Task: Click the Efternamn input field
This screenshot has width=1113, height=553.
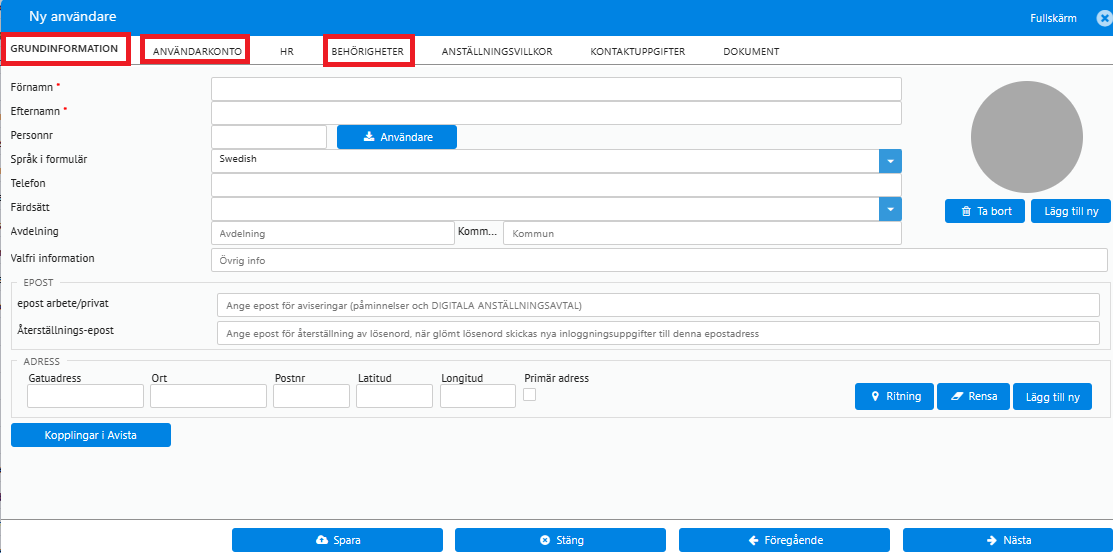Action: coord(556,113)
